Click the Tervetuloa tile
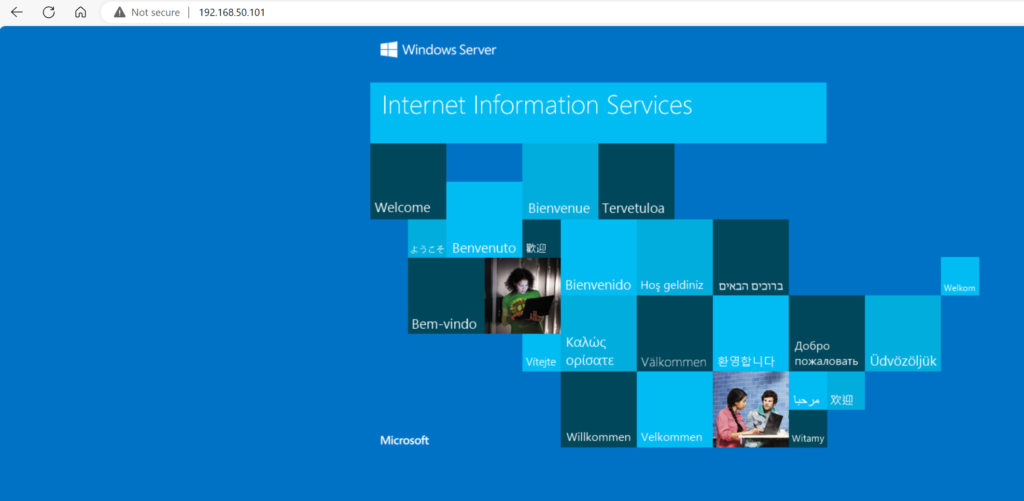Image resolution: width=1024 pixels, height=501 pixels. [x=636, y=181]
